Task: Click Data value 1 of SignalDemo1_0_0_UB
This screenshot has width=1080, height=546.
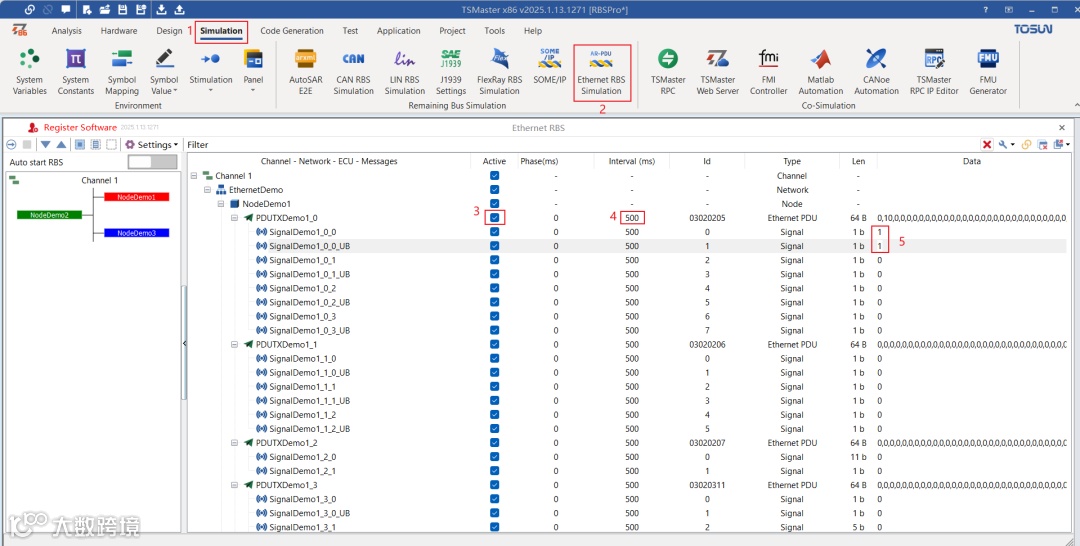Action: coord(880,246)
